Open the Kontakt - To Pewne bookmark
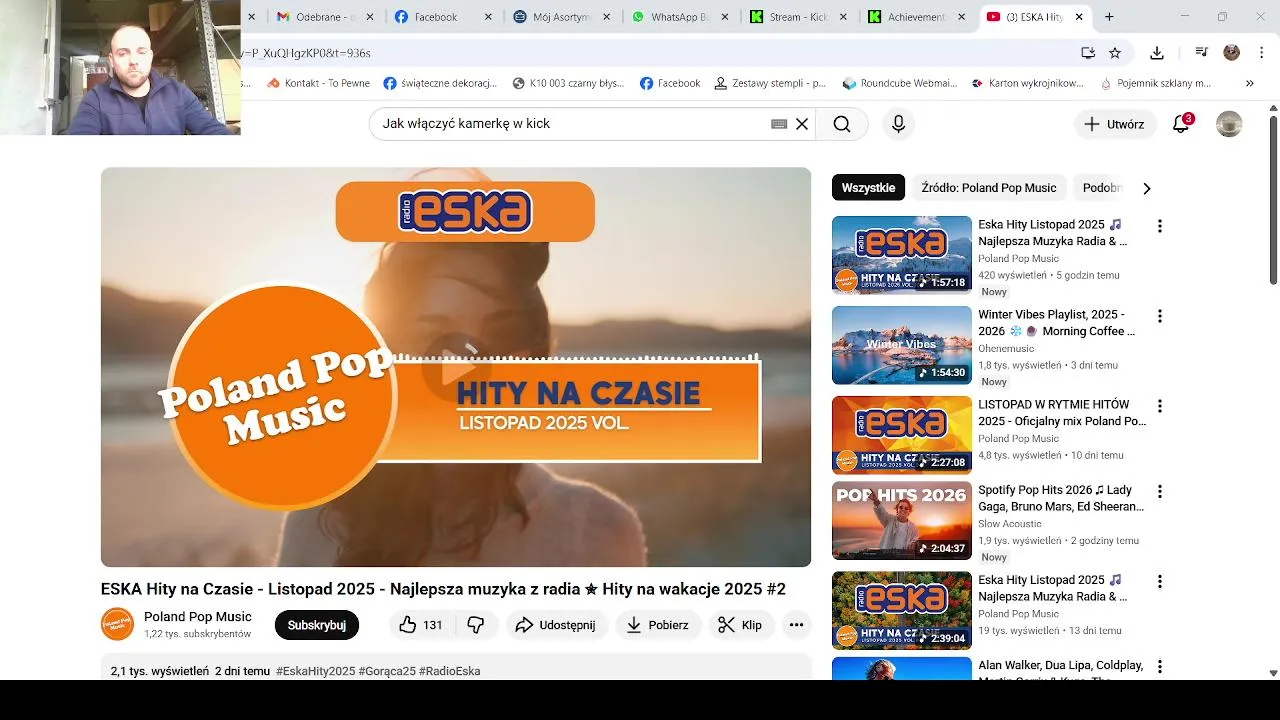This screenshot has width=1280, height=720. point(319,83)
